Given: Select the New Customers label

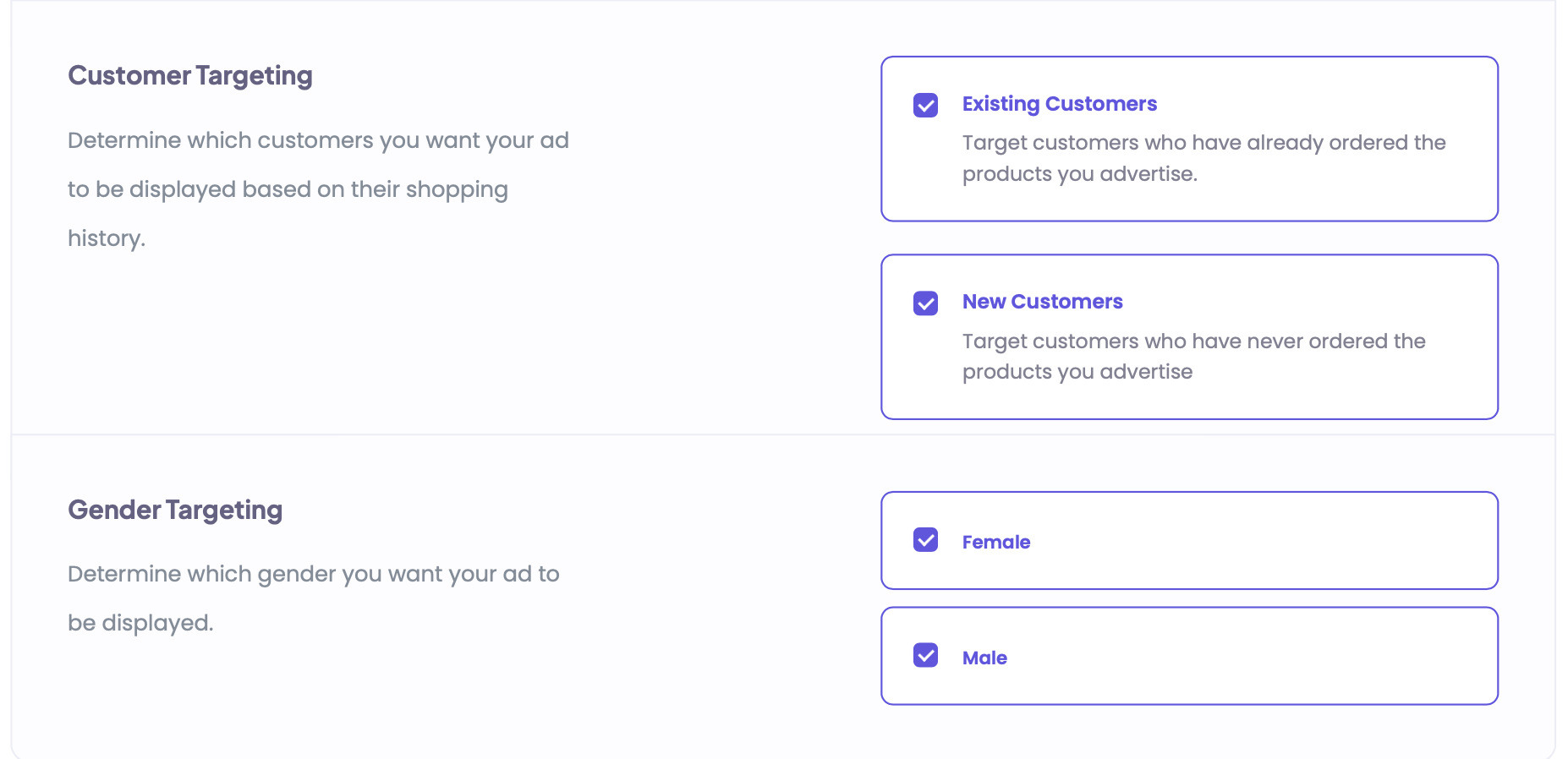Looking at the screenshot, I should pyautogui.click(x=1042, y=301).
